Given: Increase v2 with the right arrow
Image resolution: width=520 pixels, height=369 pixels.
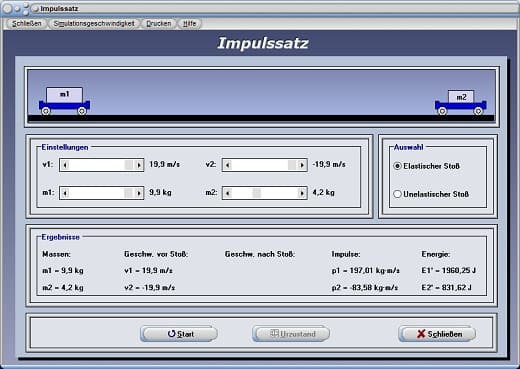Looking at the screenshot, I should click(302, 165).
